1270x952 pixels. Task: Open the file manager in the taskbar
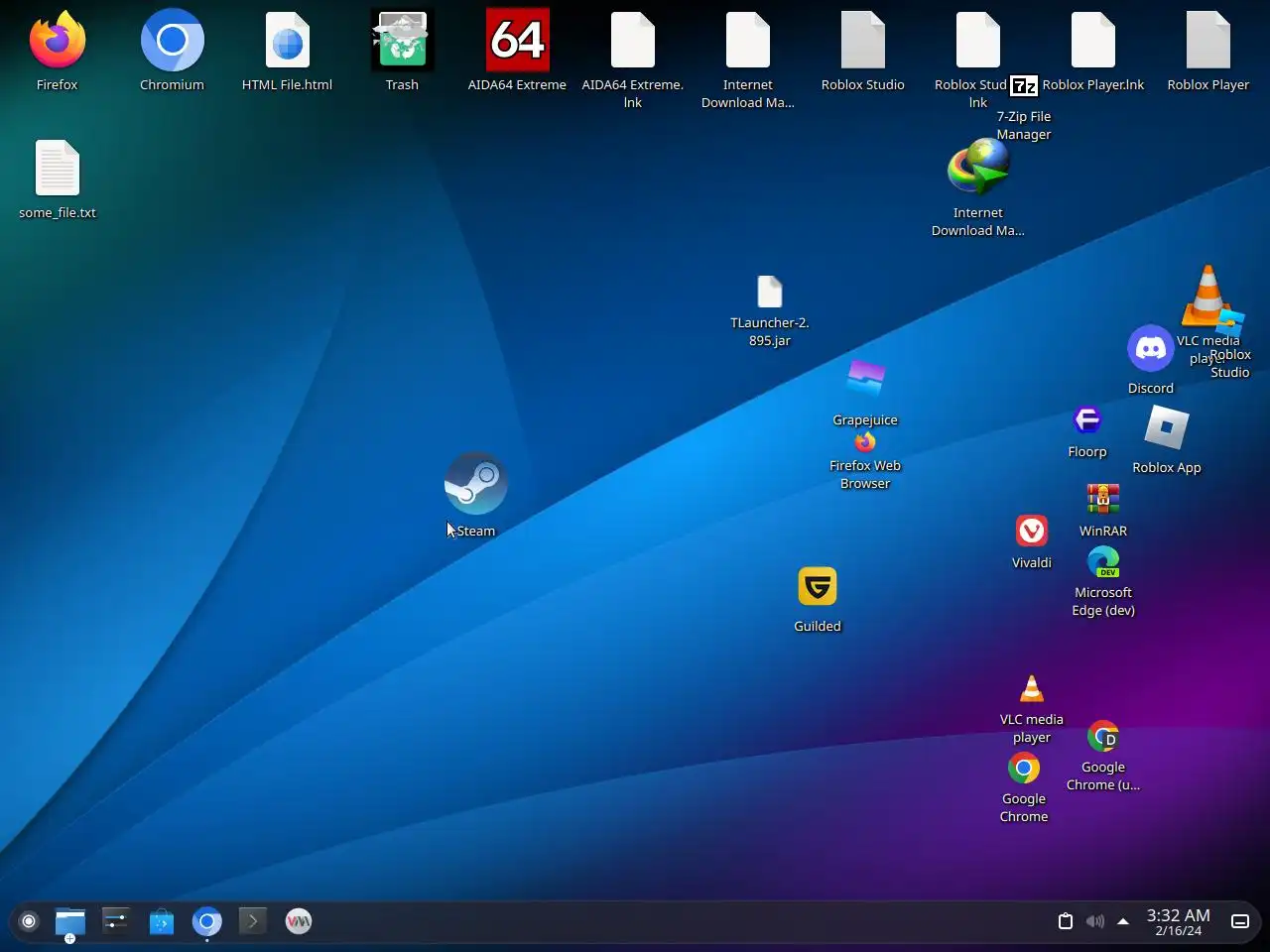70,922
